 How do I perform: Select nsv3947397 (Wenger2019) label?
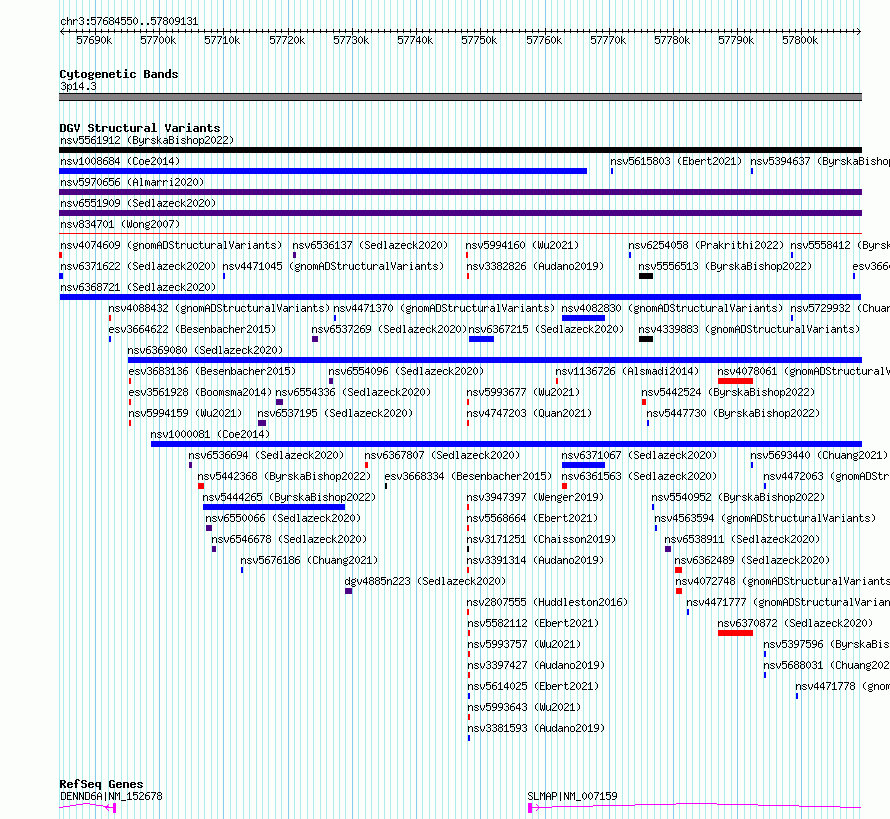[535, 497]
